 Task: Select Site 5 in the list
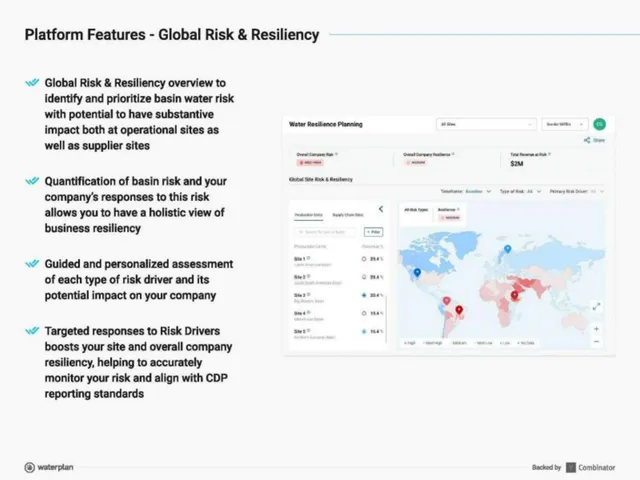[338, 334]
